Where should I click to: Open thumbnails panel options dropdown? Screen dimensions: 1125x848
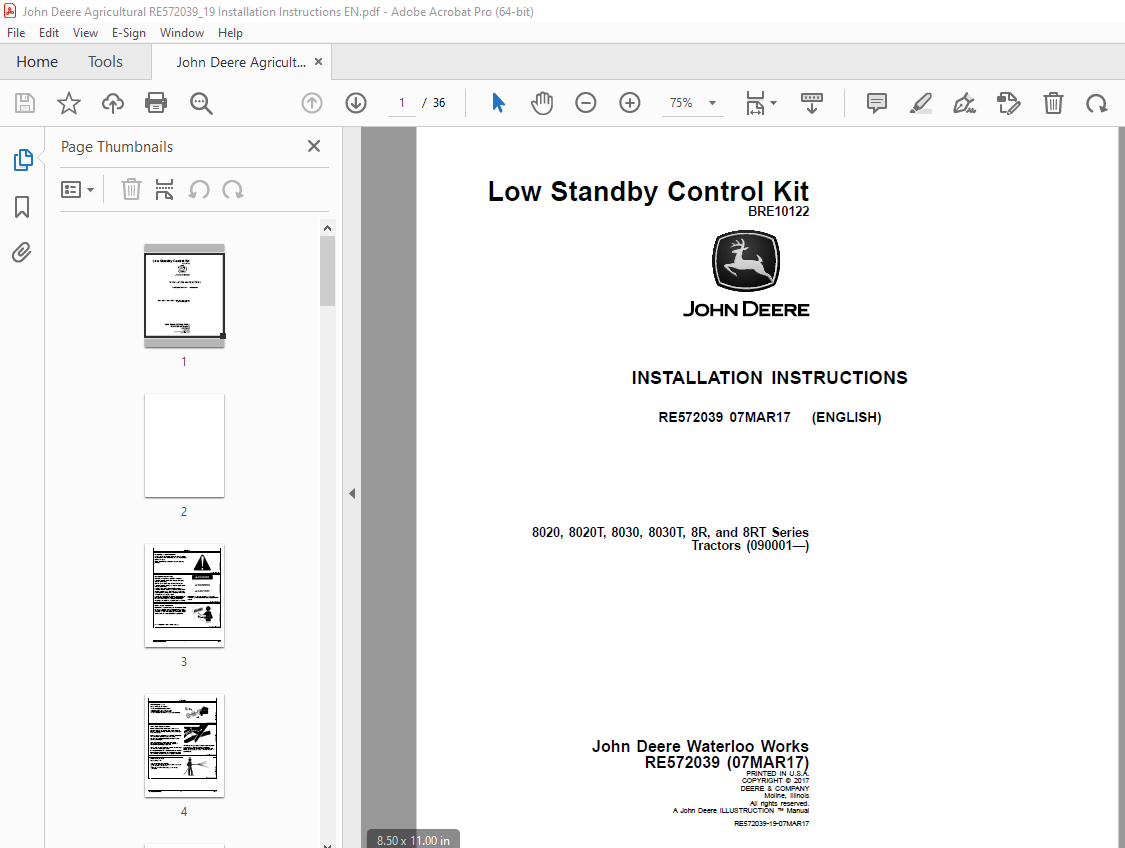tap(77, 189)
